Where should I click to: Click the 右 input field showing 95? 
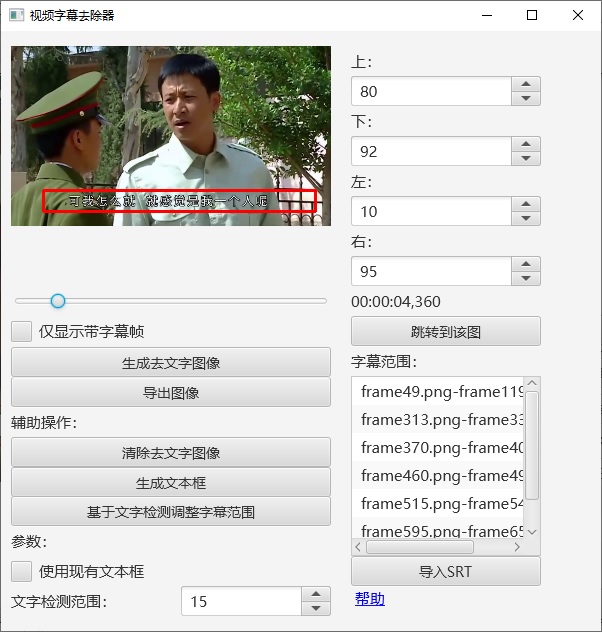[x=431, y=271]
